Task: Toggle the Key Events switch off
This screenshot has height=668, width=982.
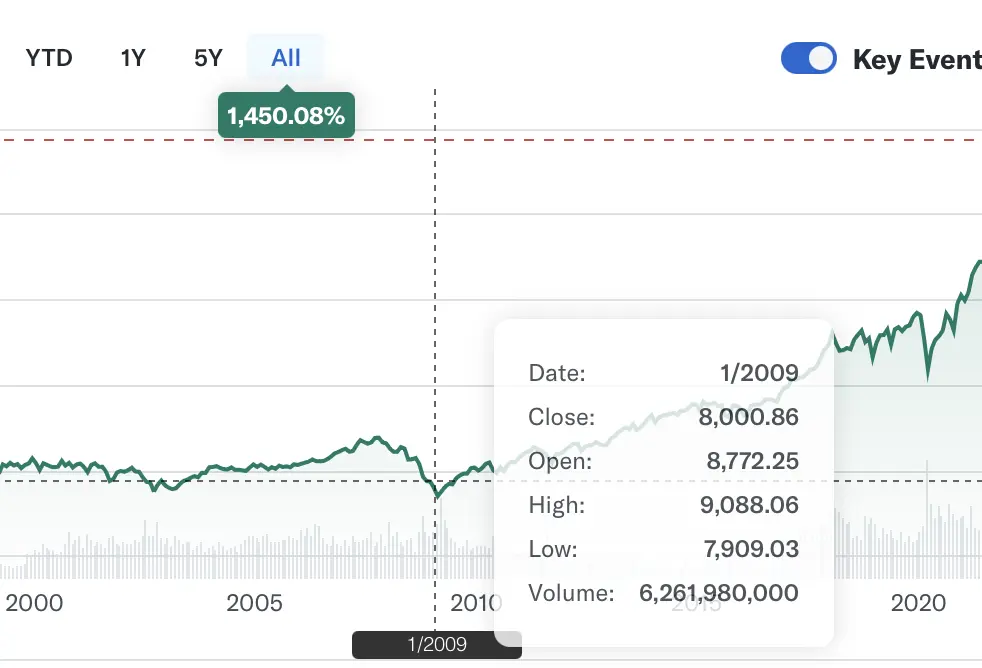Action: point(809,58)
